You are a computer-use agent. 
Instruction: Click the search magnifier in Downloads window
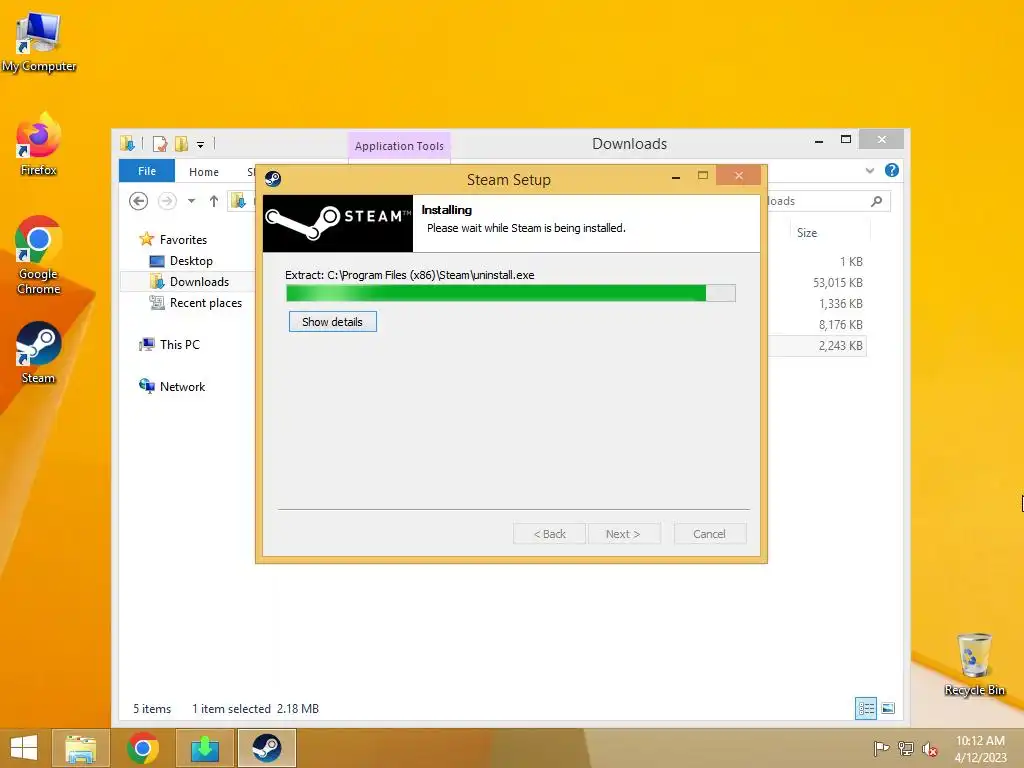click(876, 201)
